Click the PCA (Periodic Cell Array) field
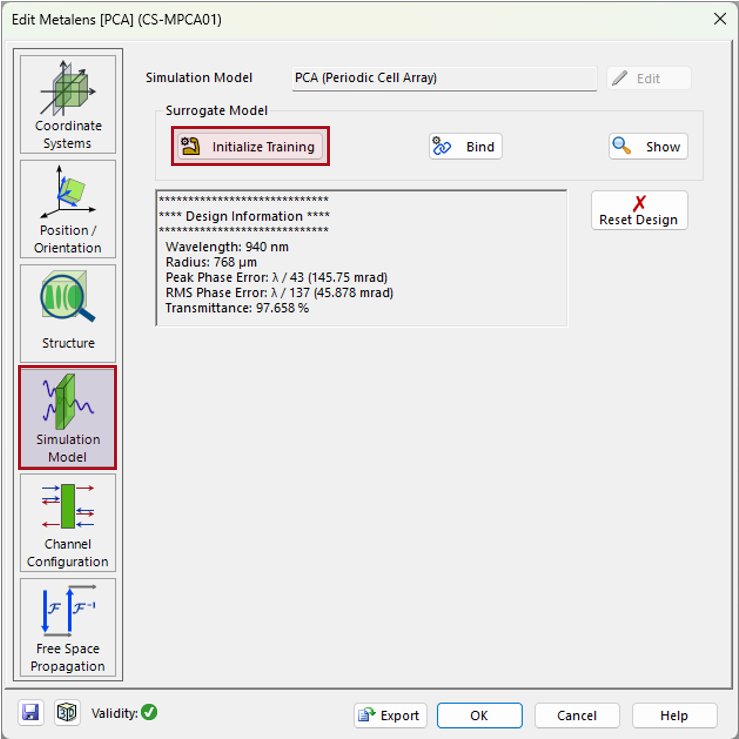Viewport: 739px width, 739px height. point(443,78)
